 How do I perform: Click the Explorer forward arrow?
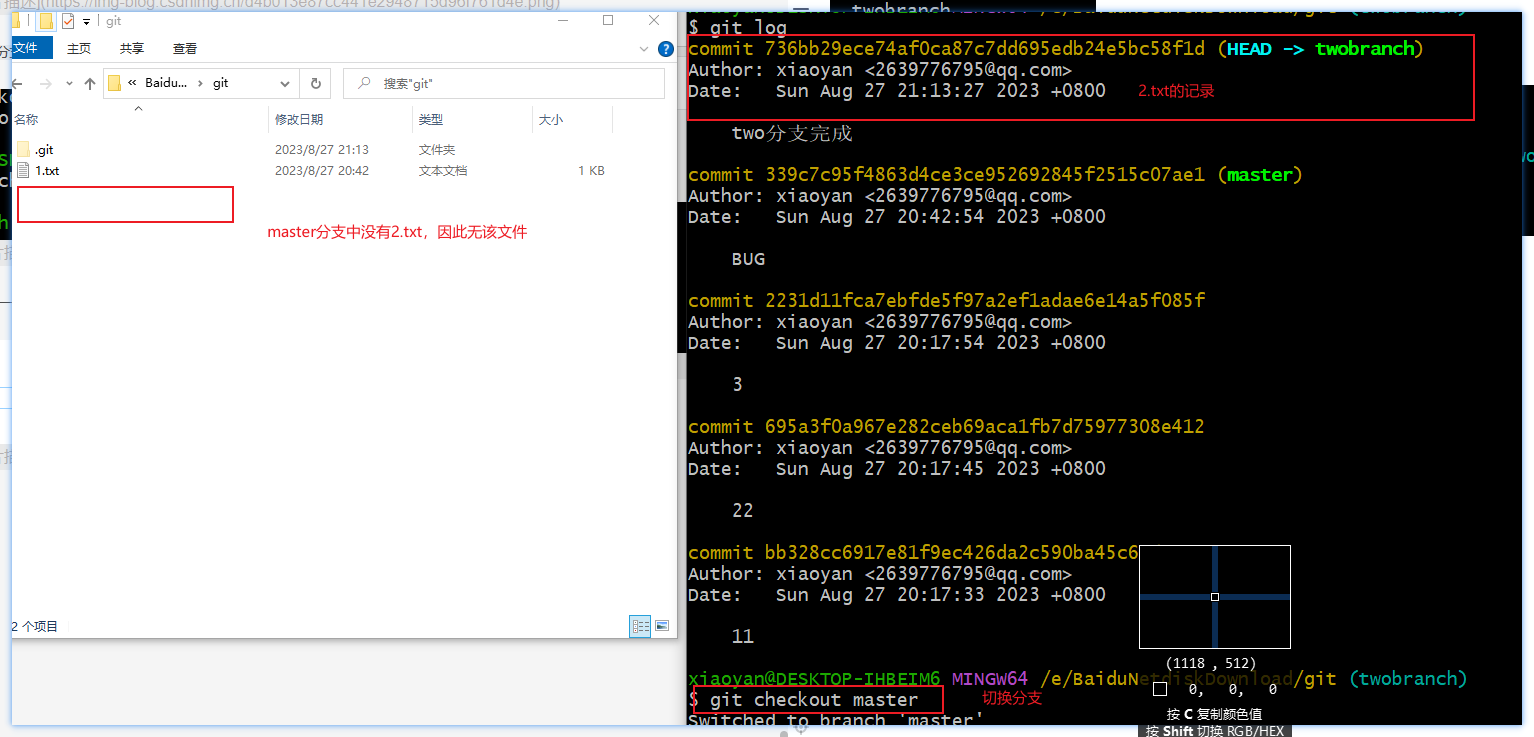46,84
